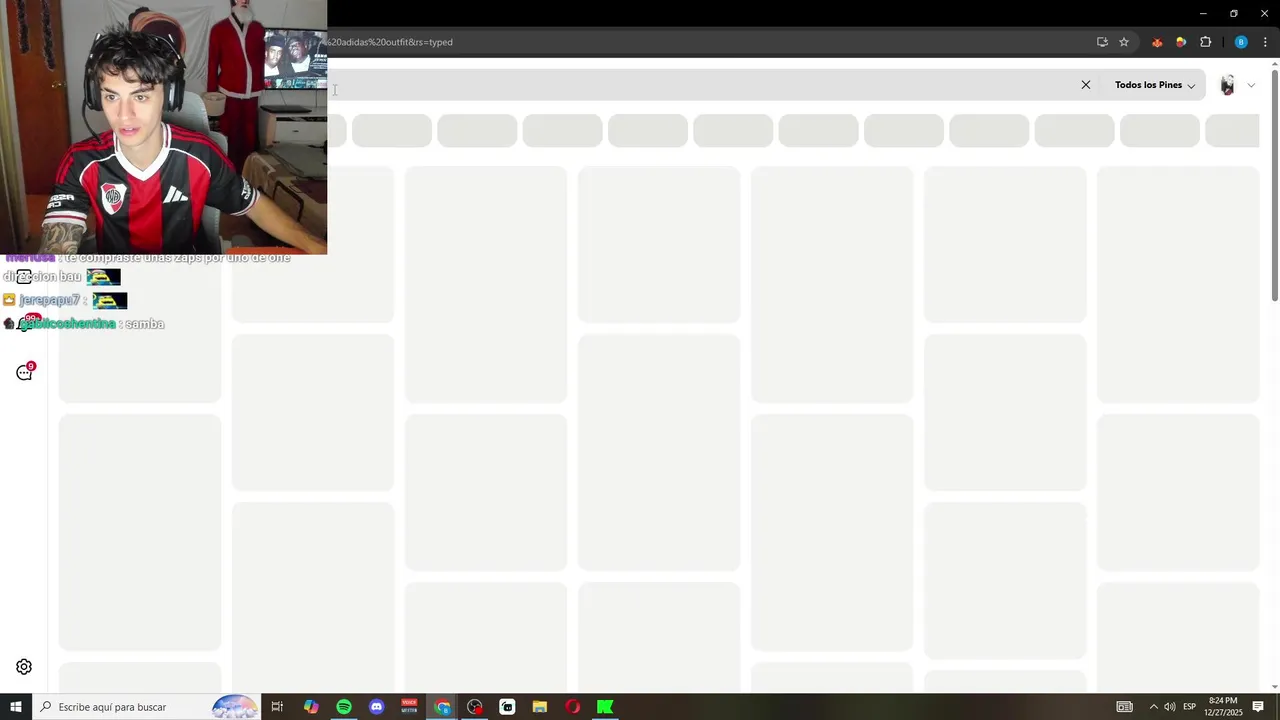The image size is (1280, 720).
Task: Open OBS Studio from the taskbar
Action: (475, 707)
